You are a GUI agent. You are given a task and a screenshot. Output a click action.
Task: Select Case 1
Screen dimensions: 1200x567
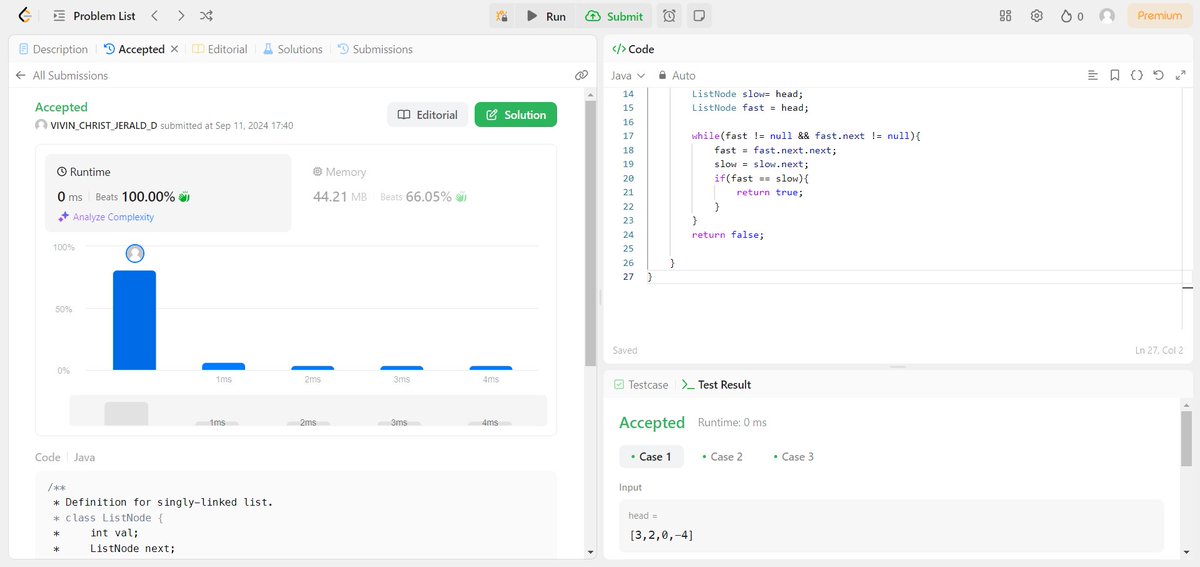coord(652,456)
